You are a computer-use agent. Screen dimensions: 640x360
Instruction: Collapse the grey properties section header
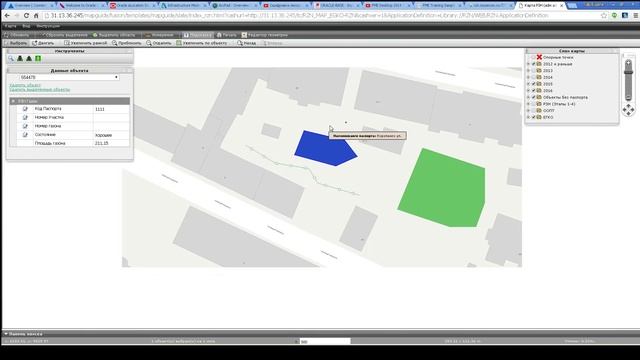click(x=69, y=100)
